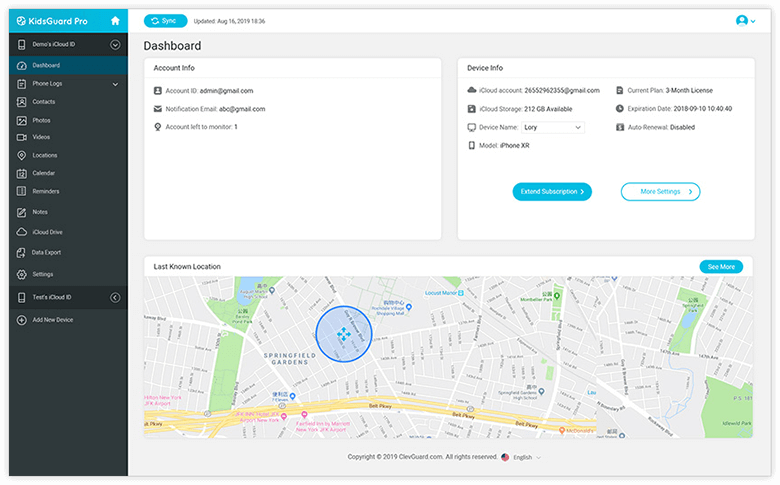Screen dimensions: 780x485
Task: Open Locations in the sidebar
Action: pyautogui.click(x=68, y=155)
